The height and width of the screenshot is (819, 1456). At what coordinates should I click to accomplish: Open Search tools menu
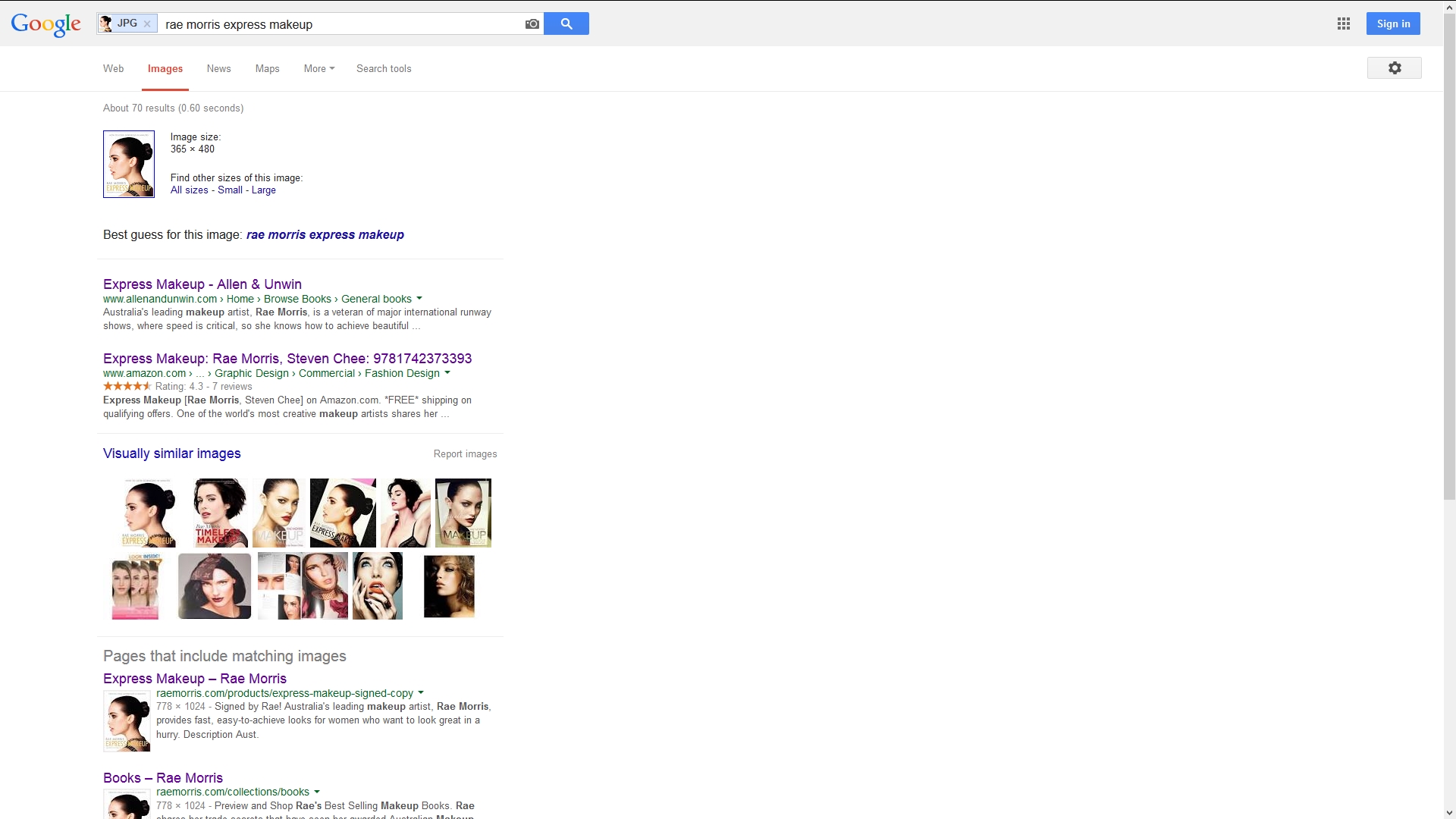384,68
